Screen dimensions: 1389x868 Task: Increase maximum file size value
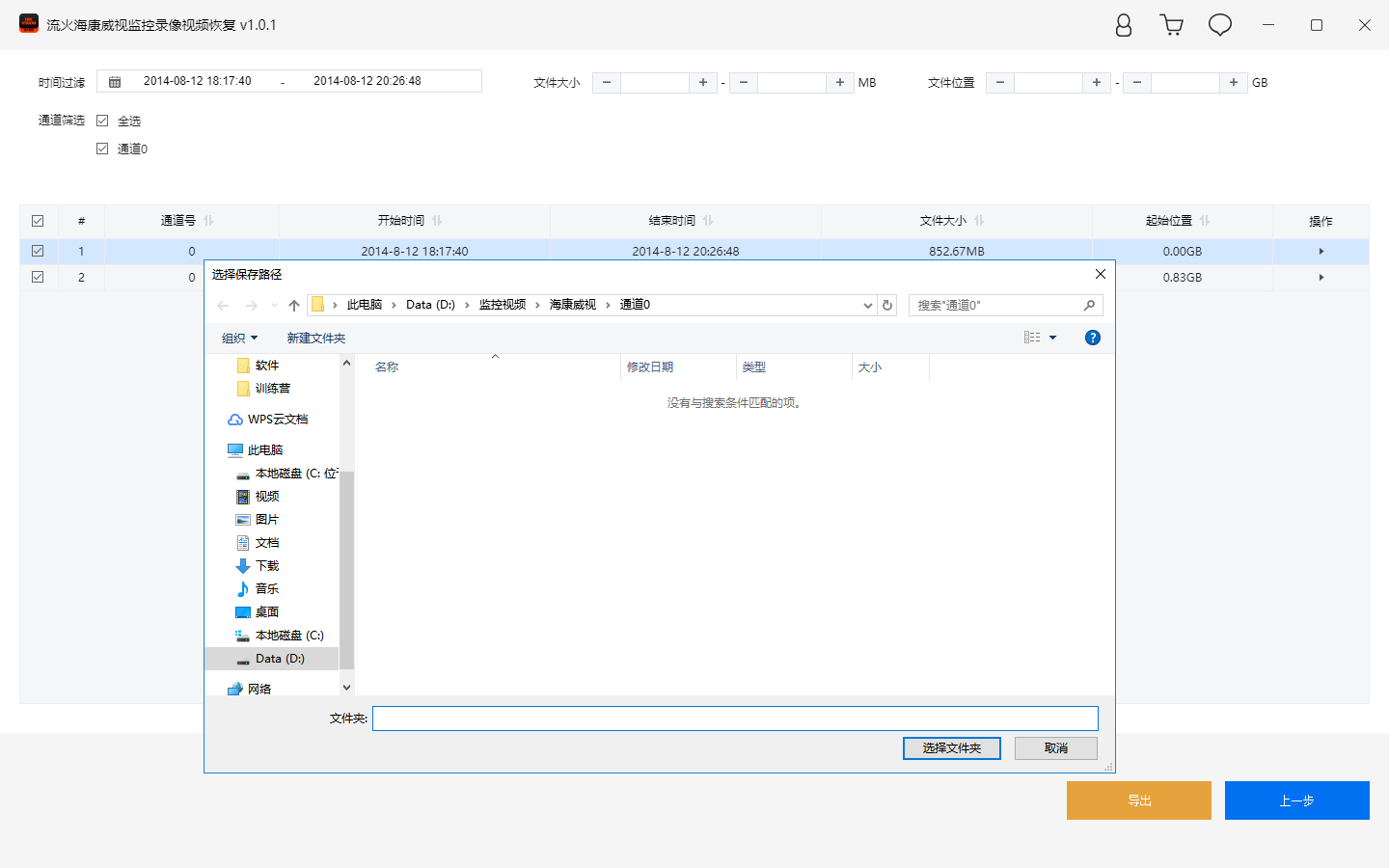click(840, 83)
